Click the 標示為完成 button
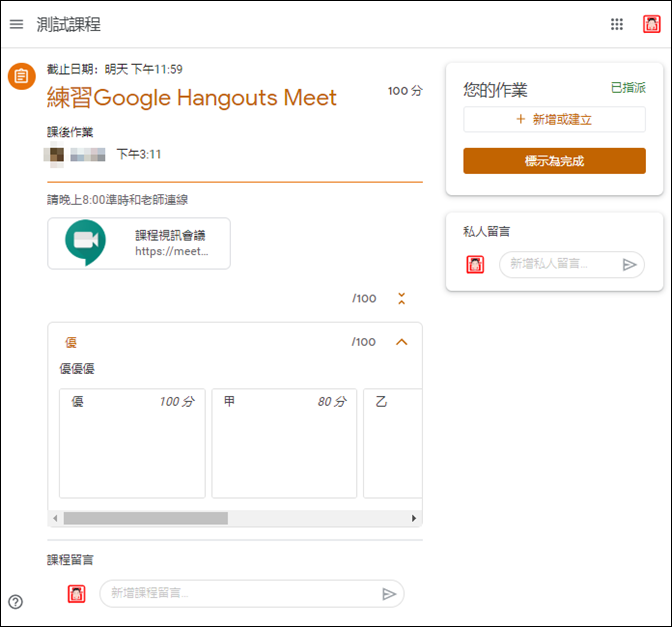Viewport: 672px width, 627px height. pos(554,161)
